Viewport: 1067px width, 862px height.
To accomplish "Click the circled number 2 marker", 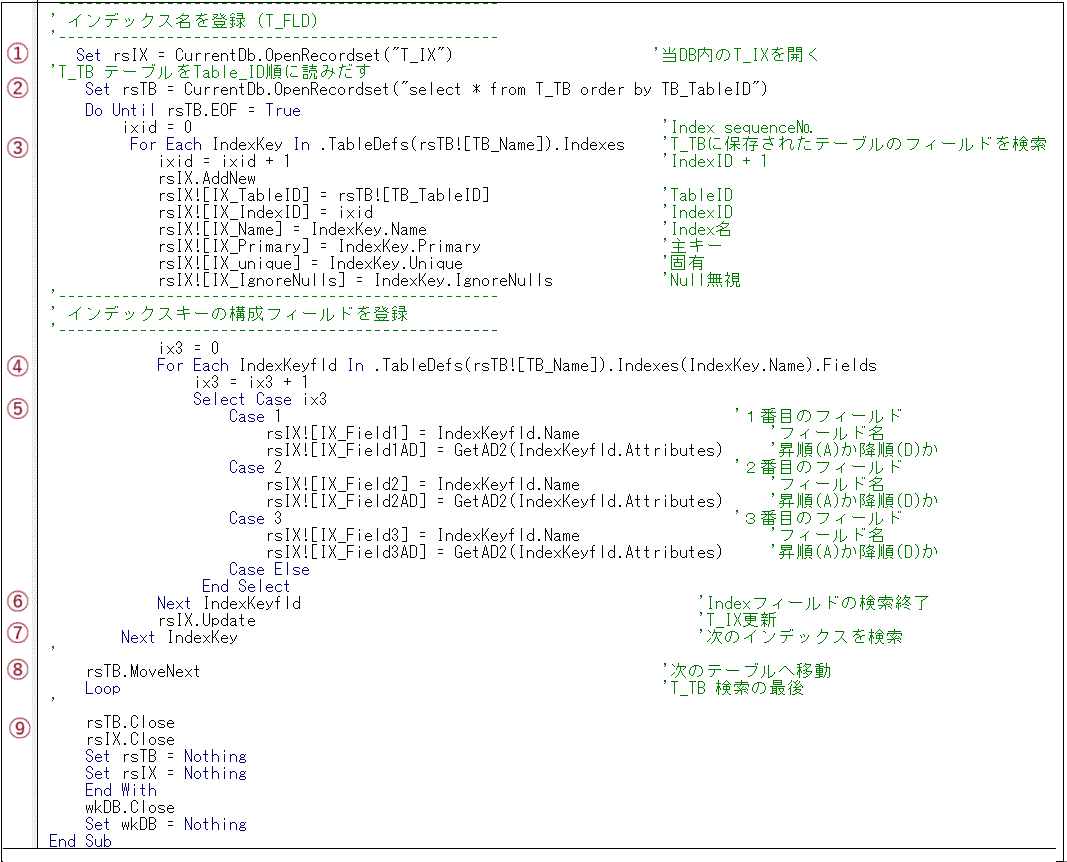I will pos(18,88).
